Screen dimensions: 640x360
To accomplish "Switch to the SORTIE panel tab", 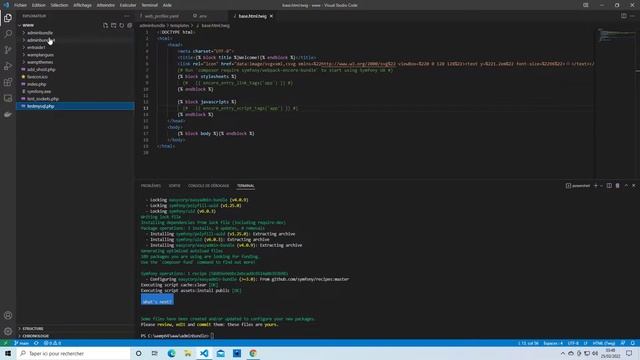I will [174, 186].
